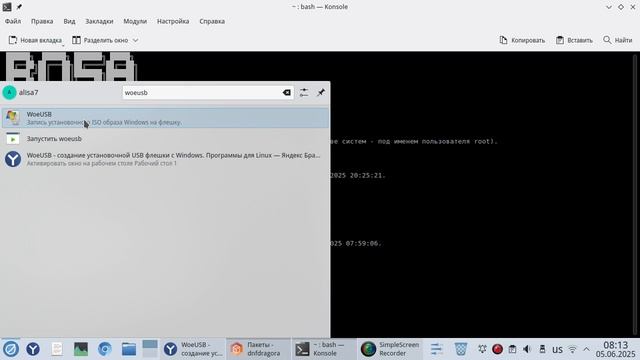Click the Вставить toolbar button

coord(574,40)
